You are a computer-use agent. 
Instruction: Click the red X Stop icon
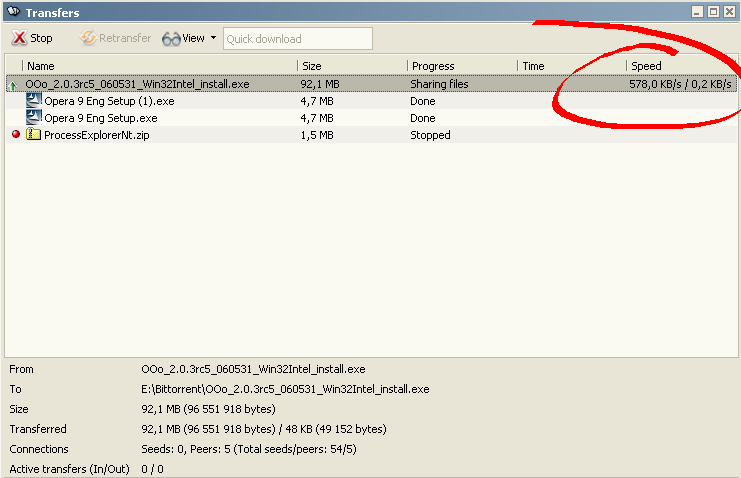[19, 38]
